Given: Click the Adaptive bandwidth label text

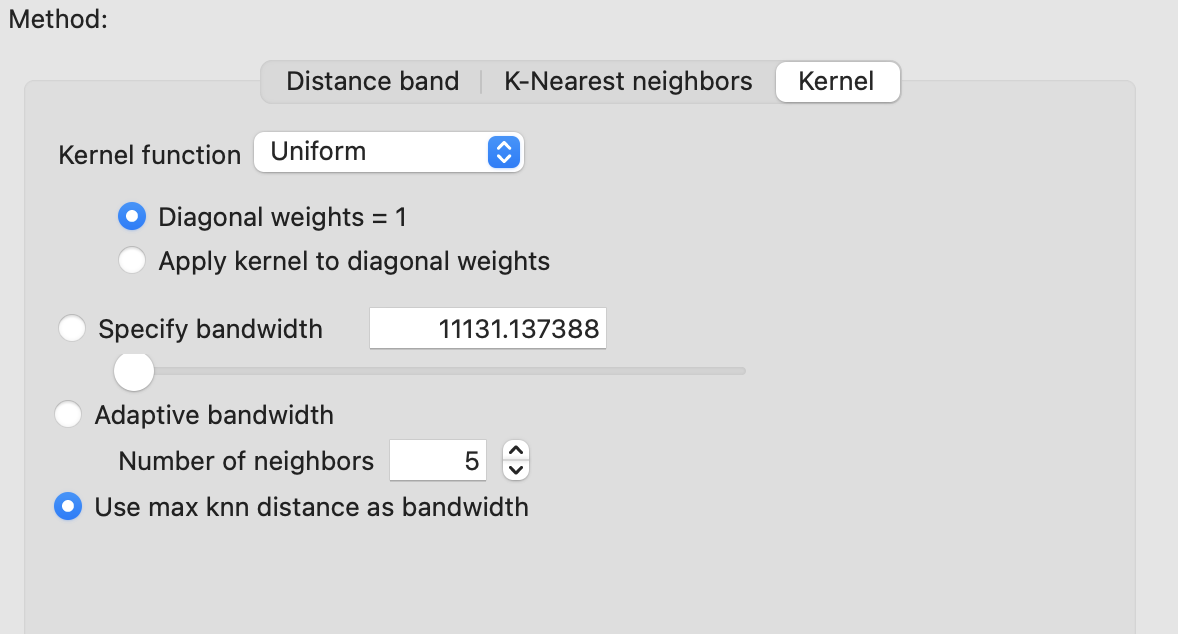Looking at the screenshot, I should (214, 415).
